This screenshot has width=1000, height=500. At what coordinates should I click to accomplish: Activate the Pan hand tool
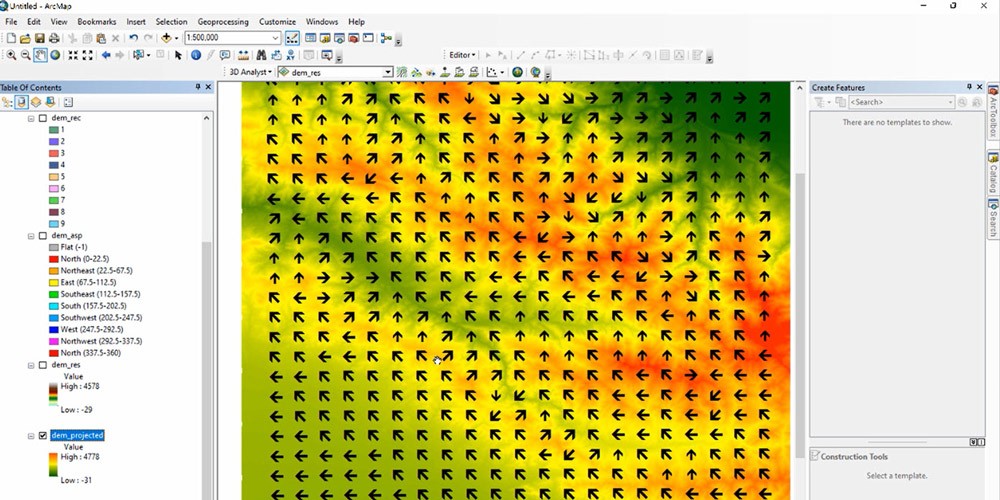[40, 55]
